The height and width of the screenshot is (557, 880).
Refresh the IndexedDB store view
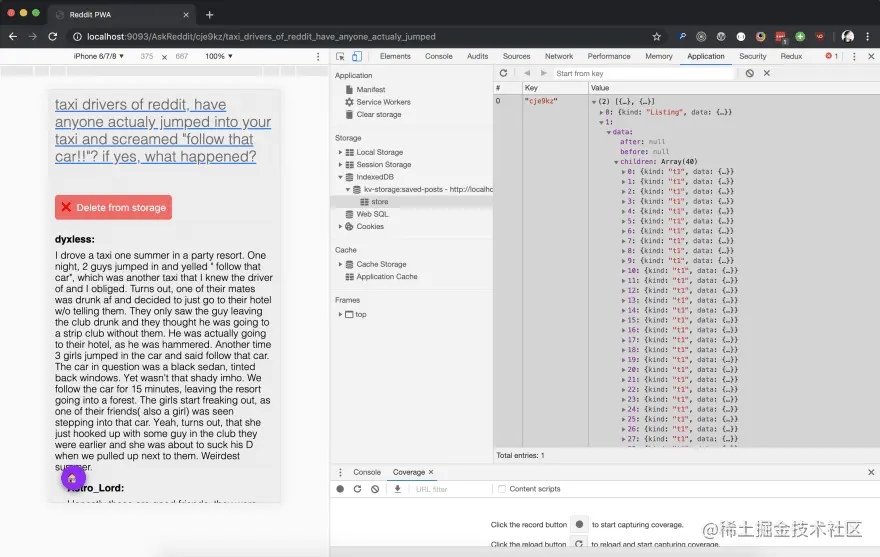[x=503, y=73]
